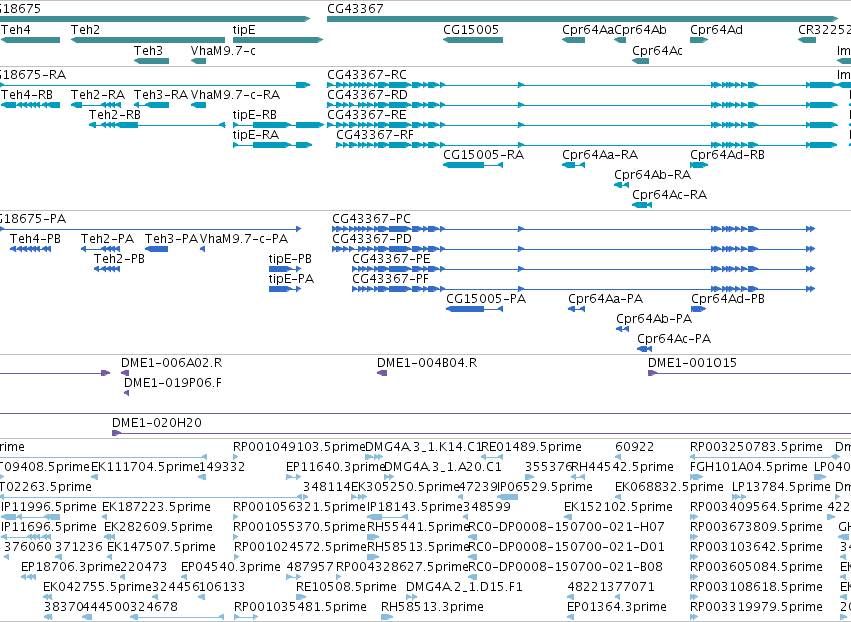Open transcript Cpr64Ab-RA
Viewport: 851px width, 622px height.
coord(621,185)
